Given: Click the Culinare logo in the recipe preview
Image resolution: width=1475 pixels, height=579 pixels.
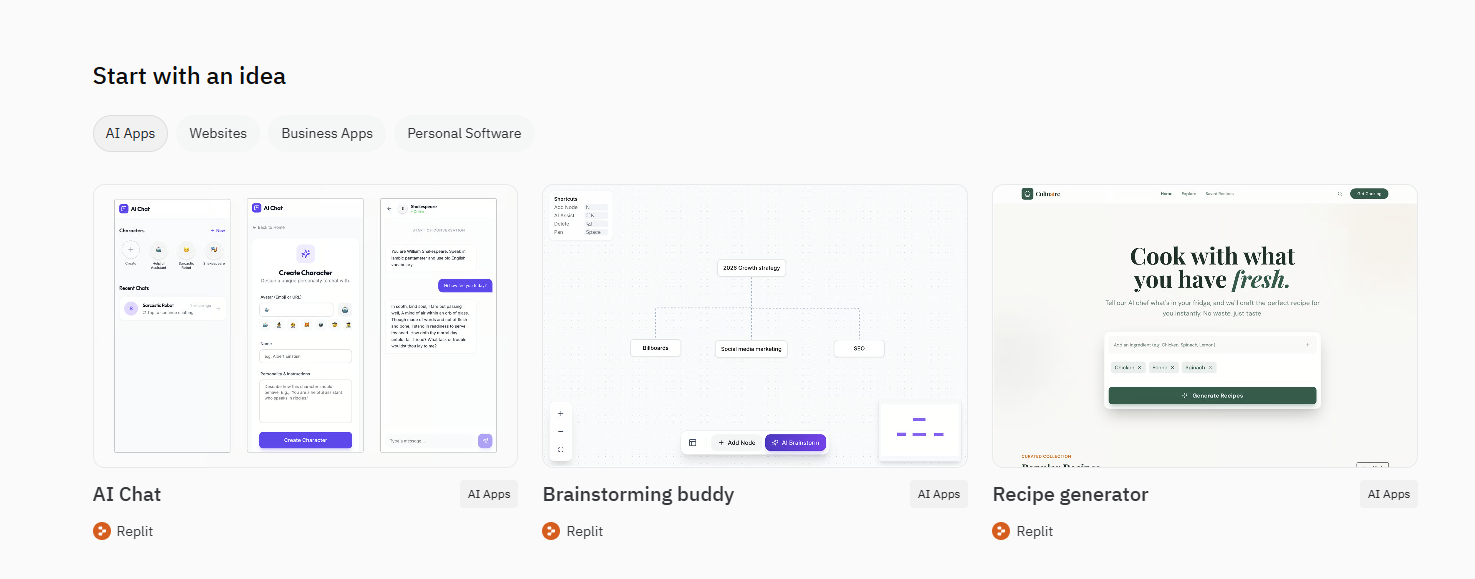Looking at the screenshot, I should coord(1027,194).
